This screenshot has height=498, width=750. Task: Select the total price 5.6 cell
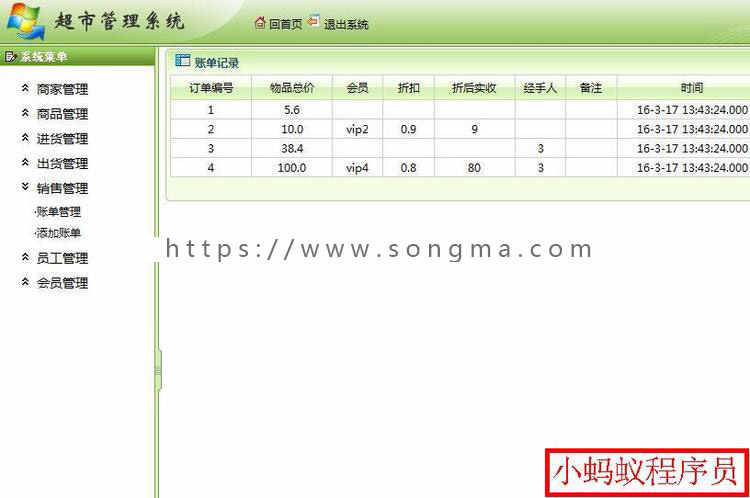(292, 110)
